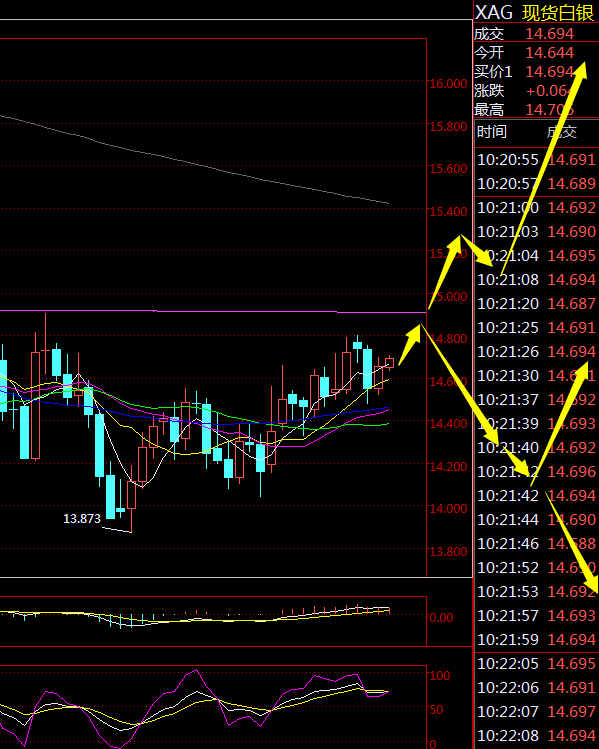The width and height of the screenshot is (599, 749).
Task: Click the 0.00 label in MACD panel
Action: coord(441,618)
